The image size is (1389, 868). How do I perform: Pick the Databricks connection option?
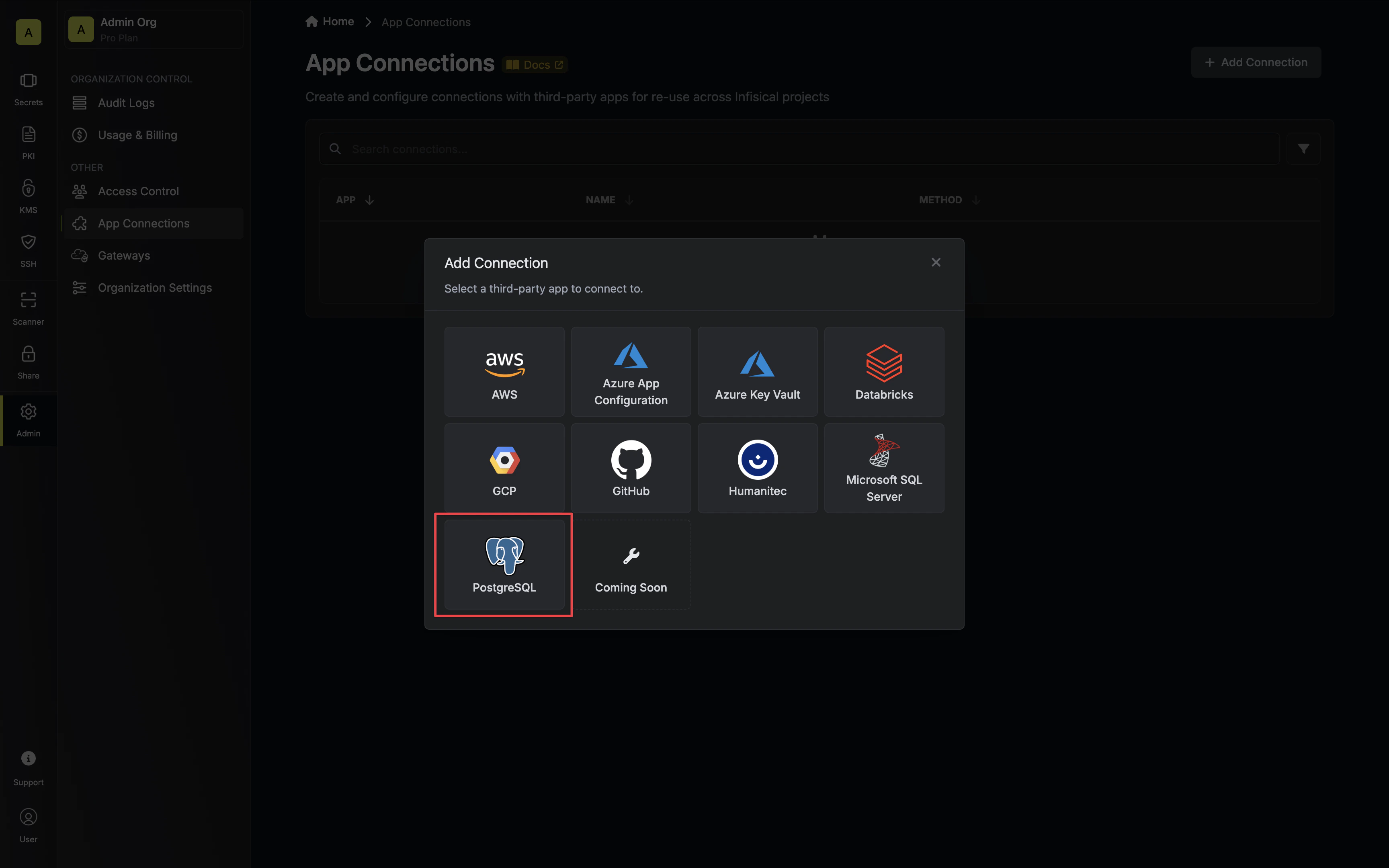(x=884, y=371)
